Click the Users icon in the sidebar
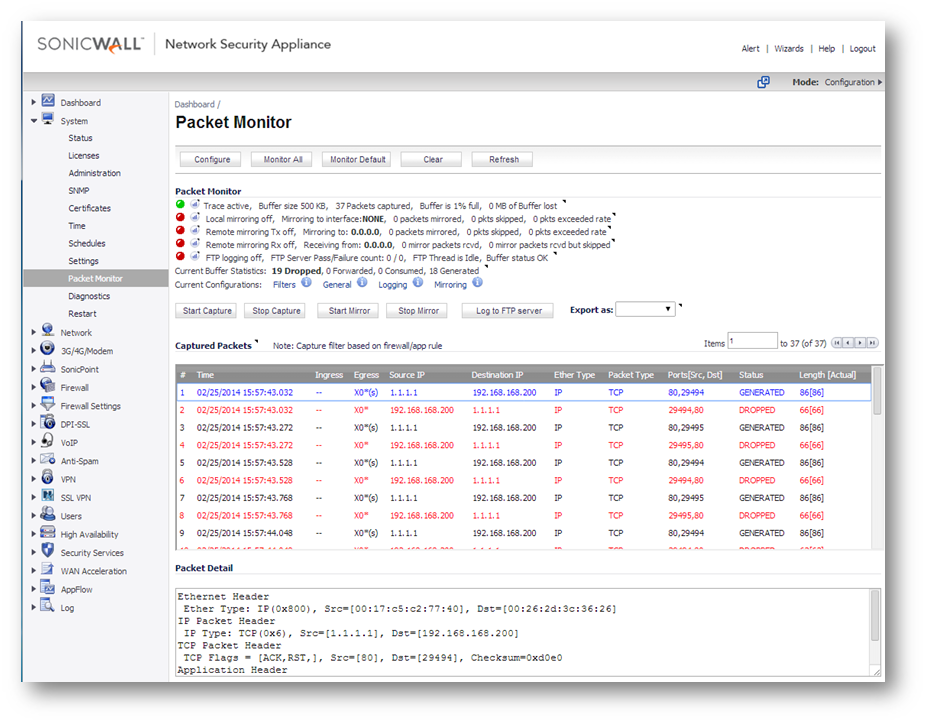The height and width of the screenshot is (724, 927). pos(47,515)
